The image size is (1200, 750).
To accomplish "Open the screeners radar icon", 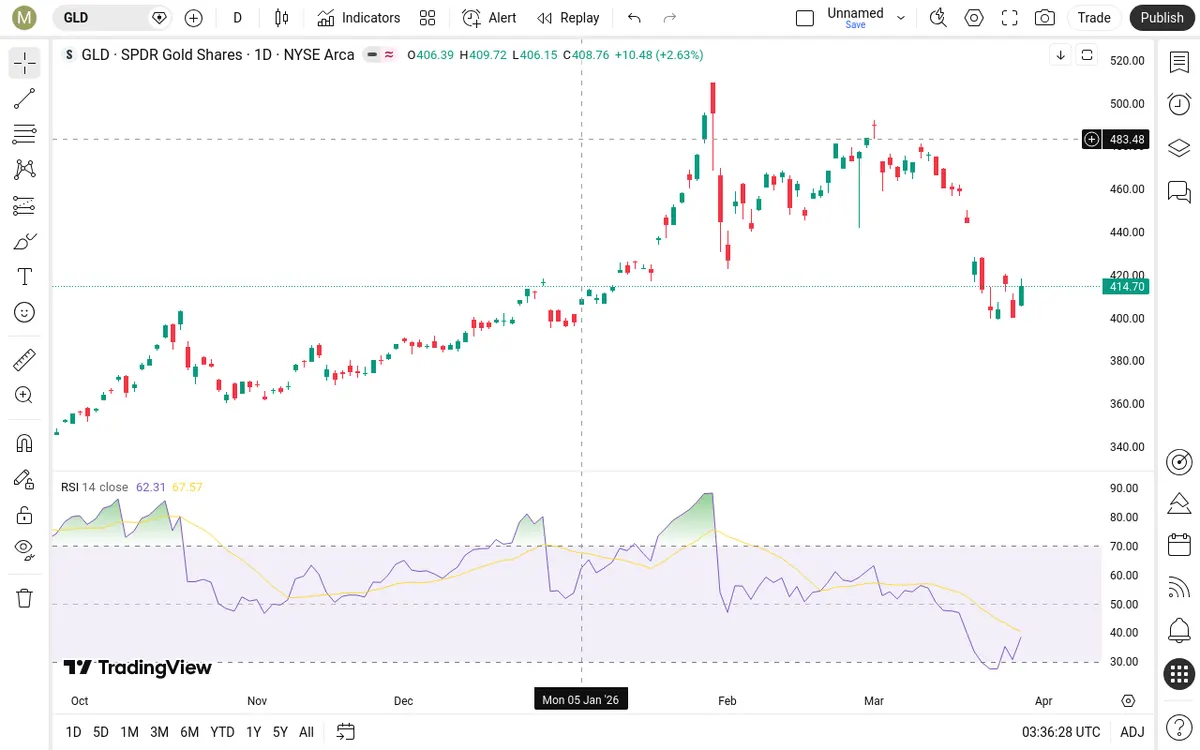I will click(x=1179, y=461).
